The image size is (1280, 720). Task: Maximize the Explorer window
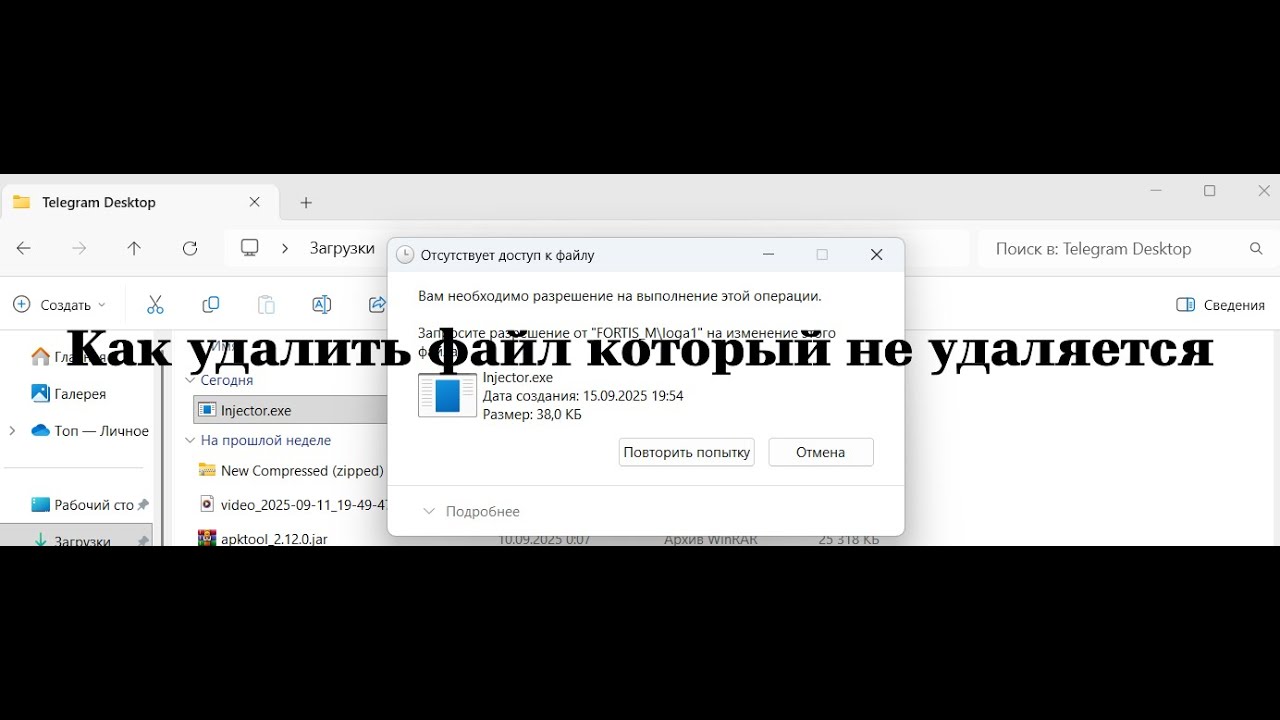coord(1210,191)
